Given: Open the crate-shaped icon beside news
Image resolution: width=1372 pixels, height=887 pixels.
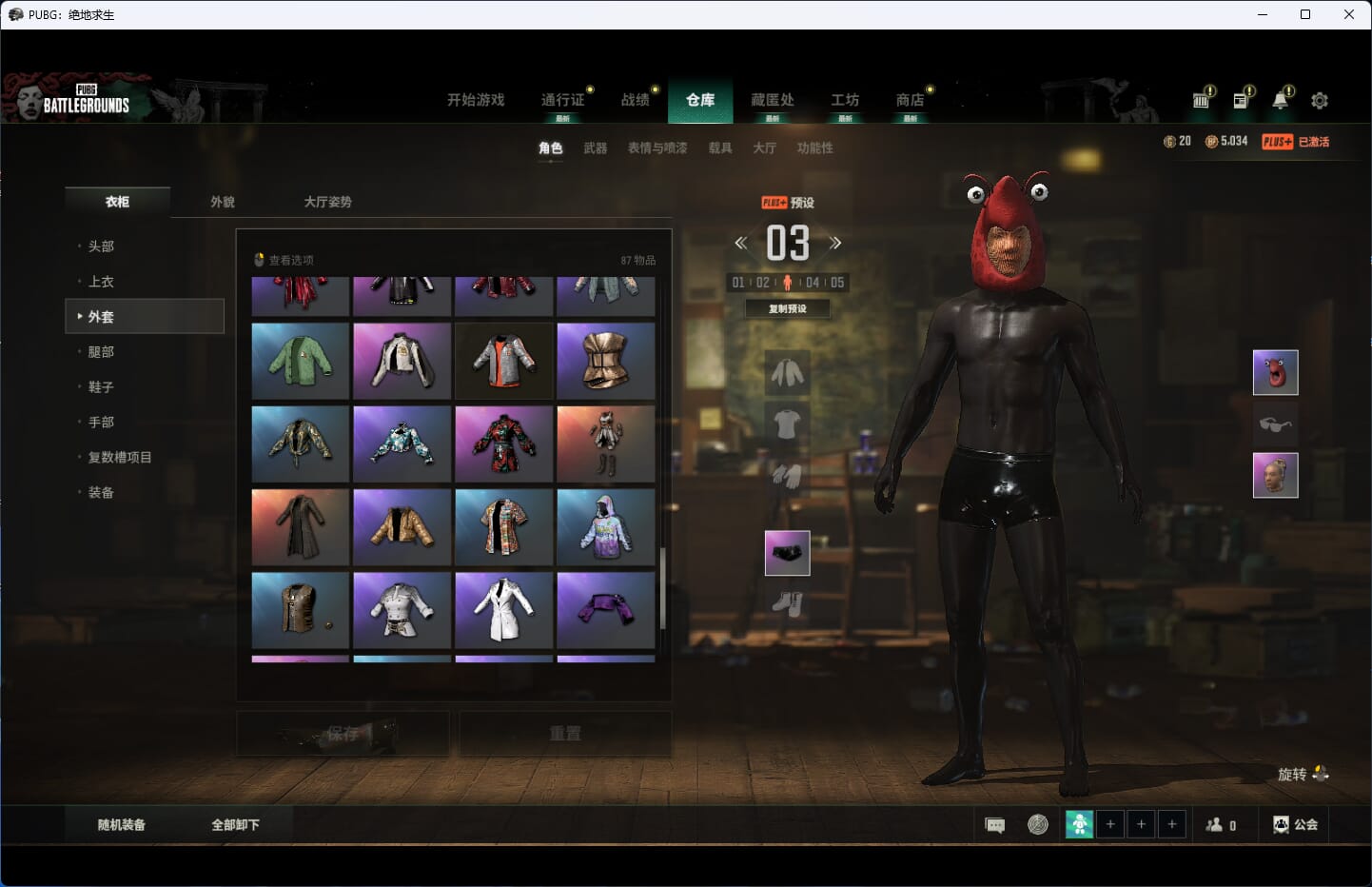Looking at the screenshot, I should pyautogui.click(x=1202, y=100).
